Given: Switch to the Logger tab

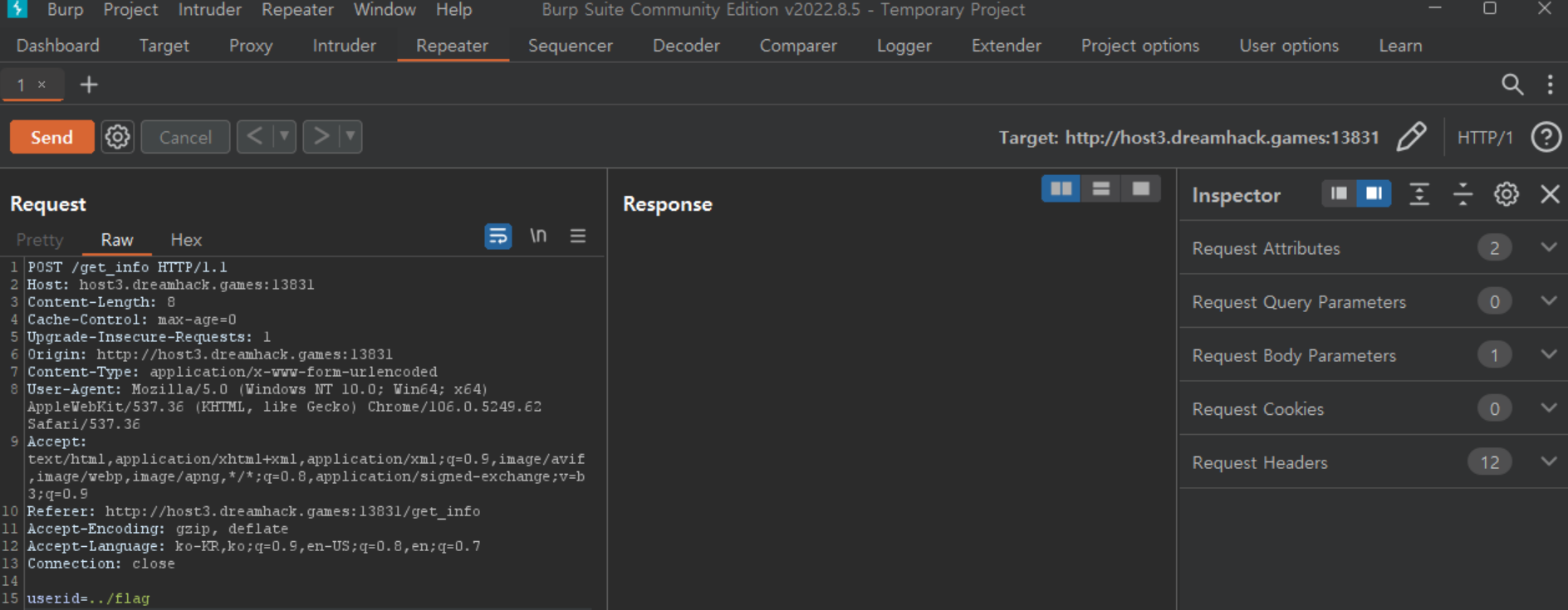Looking at the screenshot, I should [904, 46].
